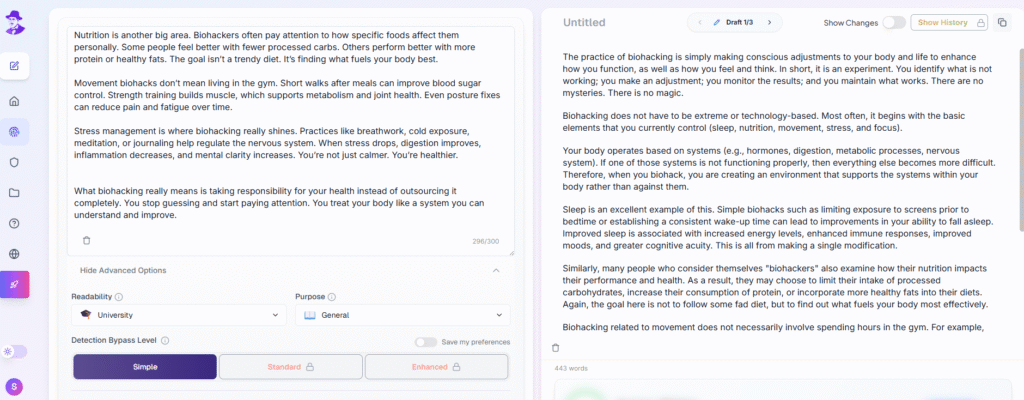
Task: Click the new document edit icon in sidebar
Action: [x=15, y=66]
